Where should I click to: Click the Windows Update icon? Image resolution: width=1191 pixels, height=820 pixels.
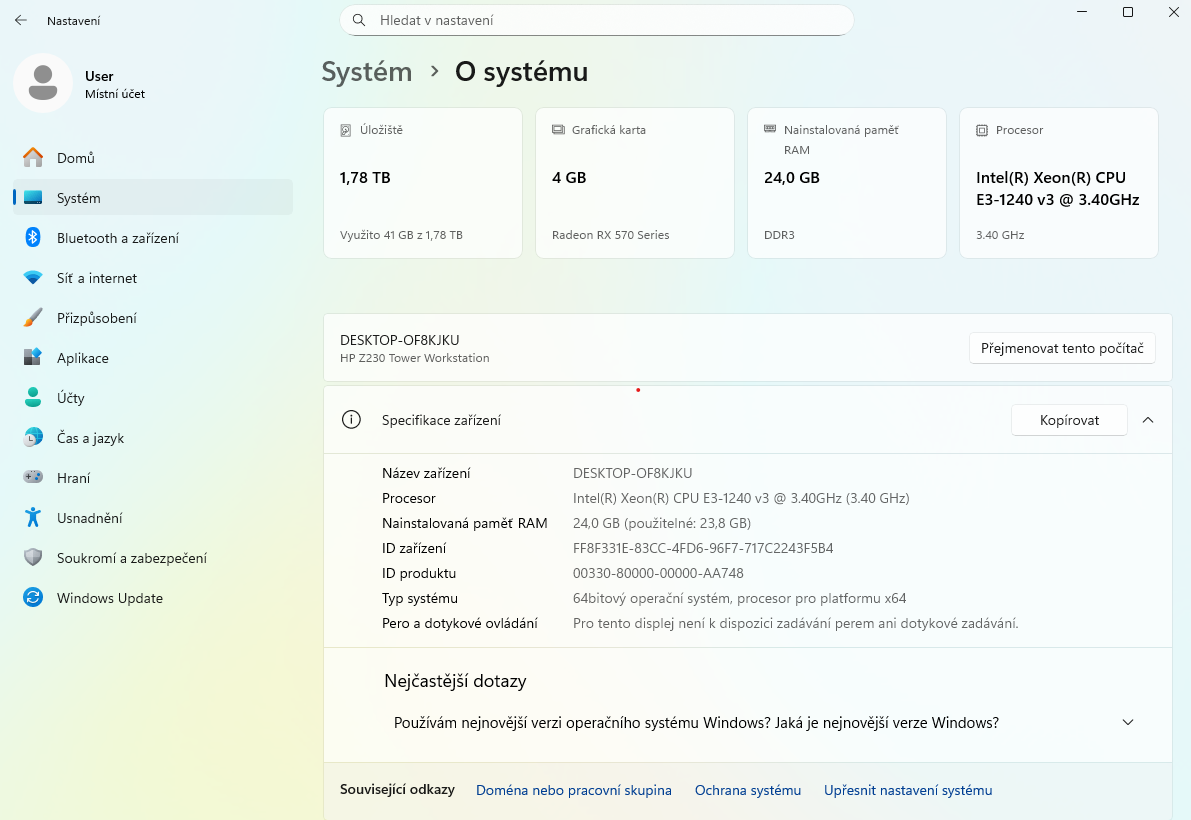click(x=34, y=597)
